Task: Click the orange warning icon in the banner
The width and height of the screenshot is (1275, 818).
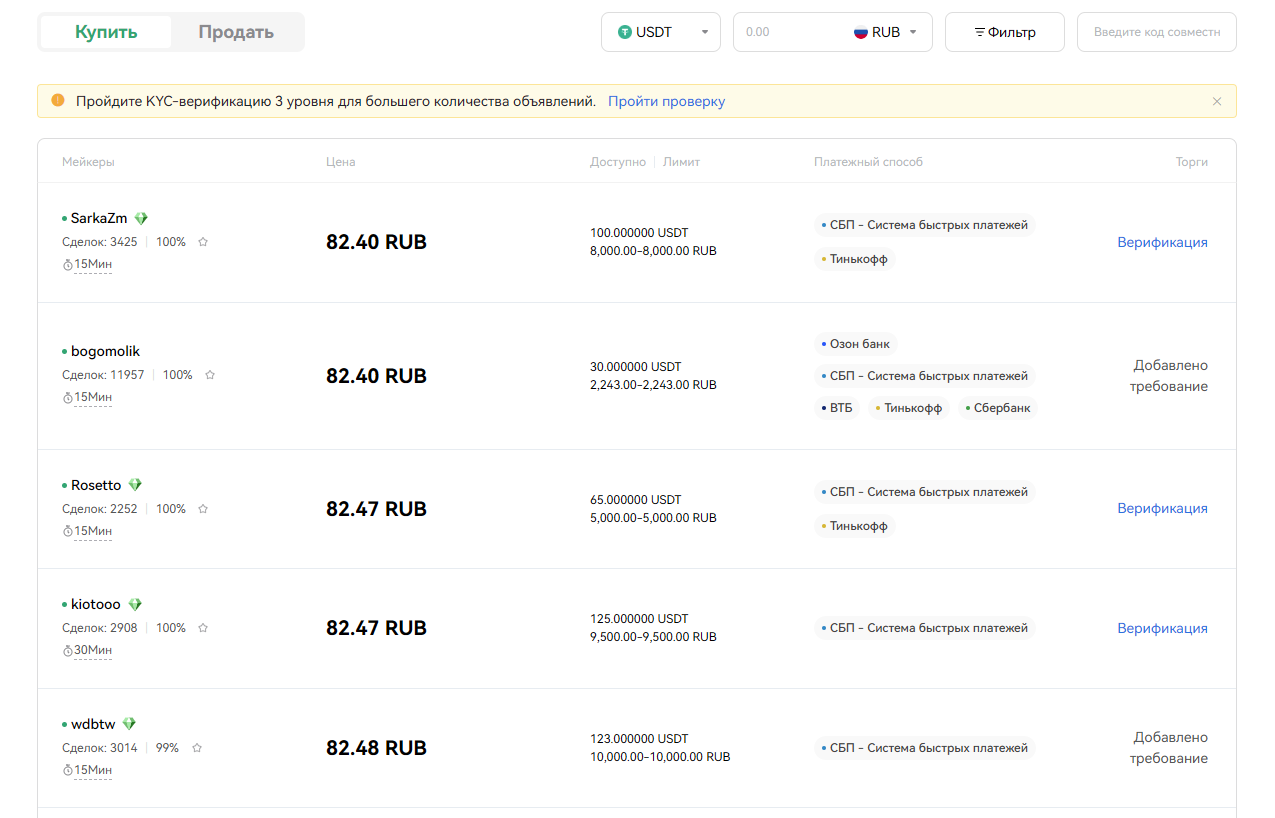Action: [58, 101]
